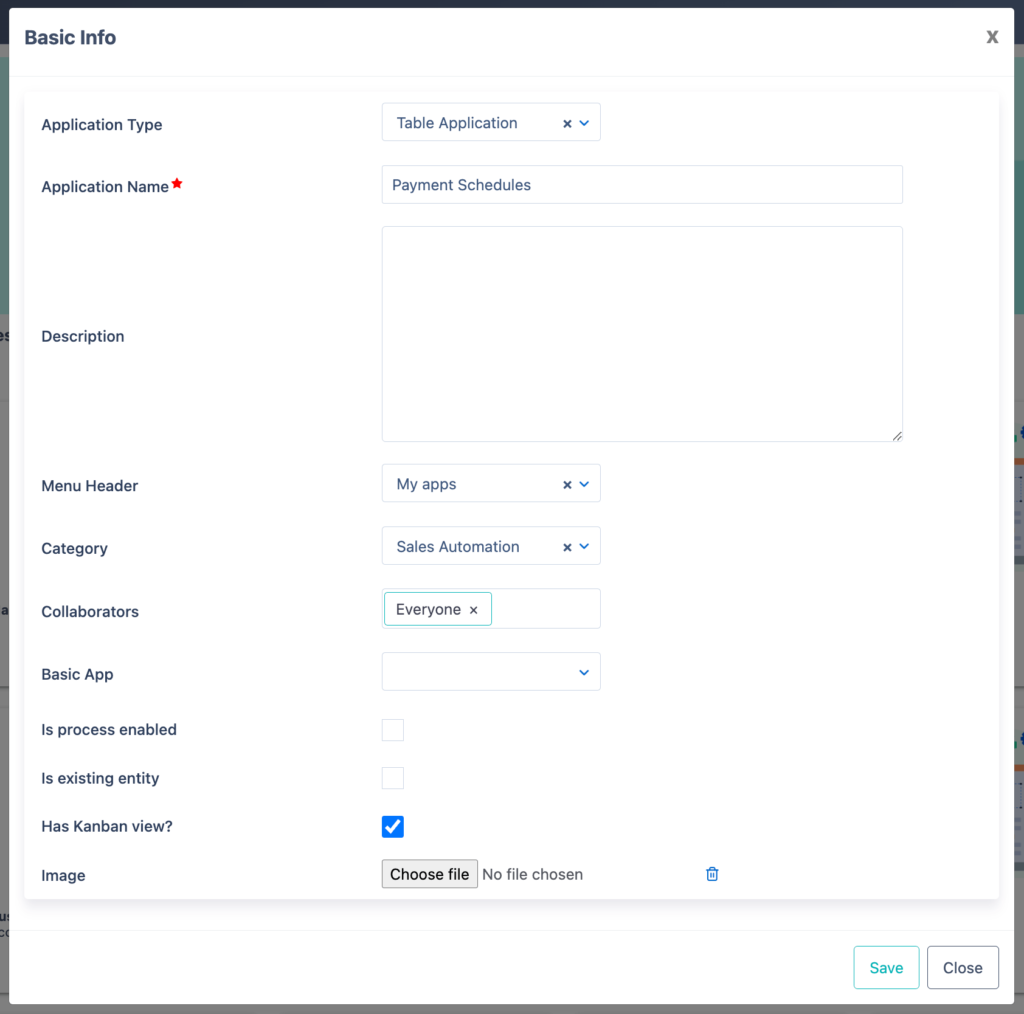The image size is (1024, 1014).
Task: Clear the My apps Menu Header with x icon
Action: pos(566,484)
